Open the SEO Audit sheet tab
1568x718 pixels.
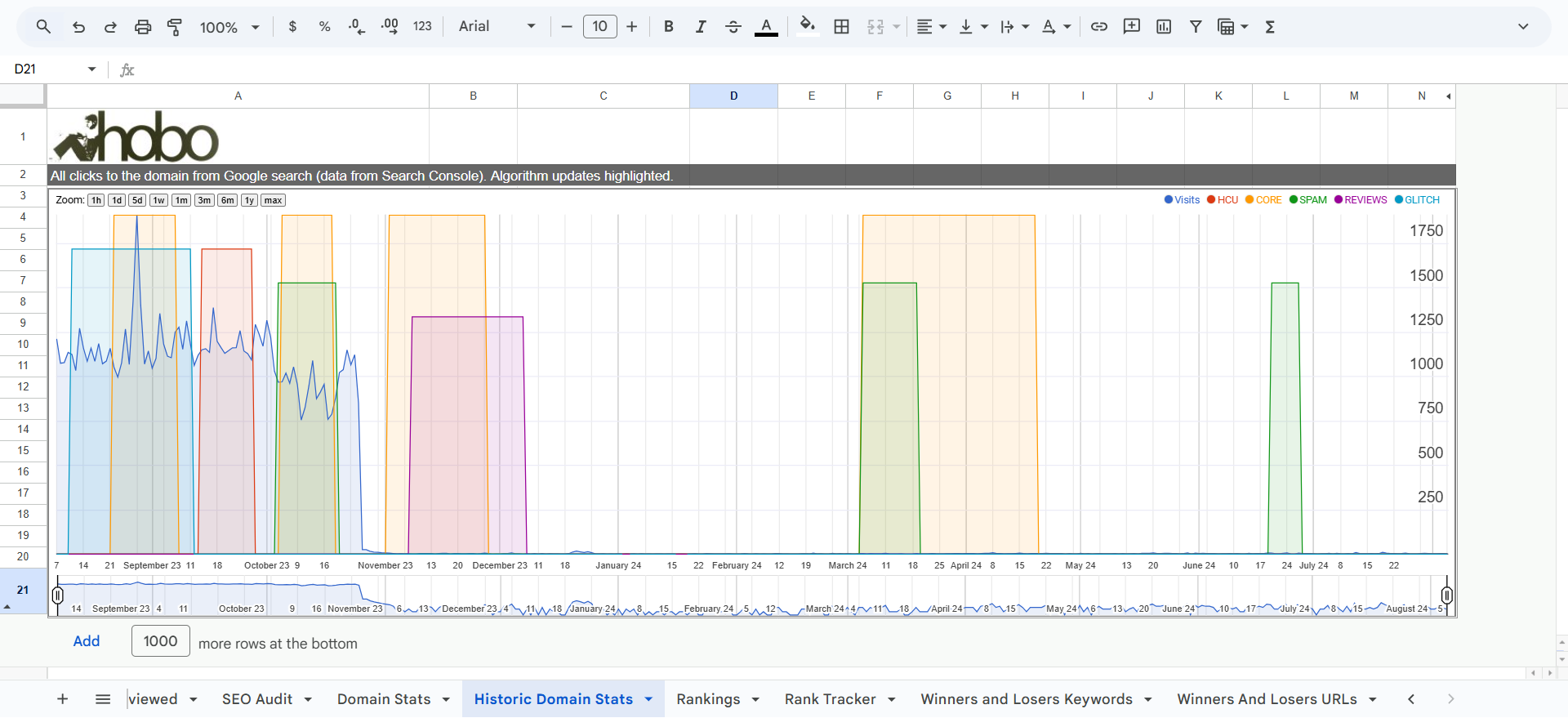click(x=257, y=699)
